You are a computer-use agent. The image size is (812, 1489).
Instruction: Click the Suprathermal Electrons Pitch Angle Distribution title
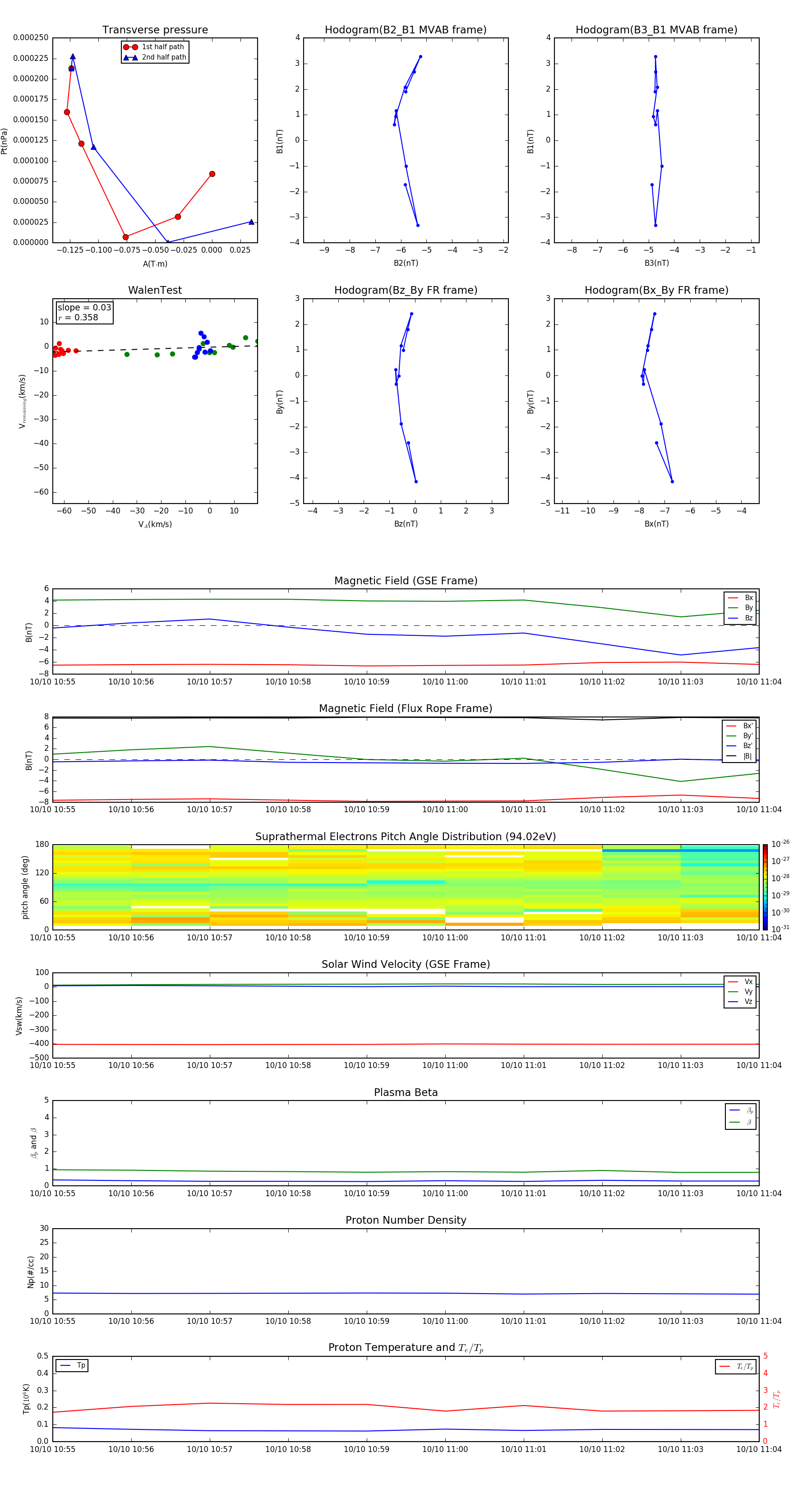406,837
